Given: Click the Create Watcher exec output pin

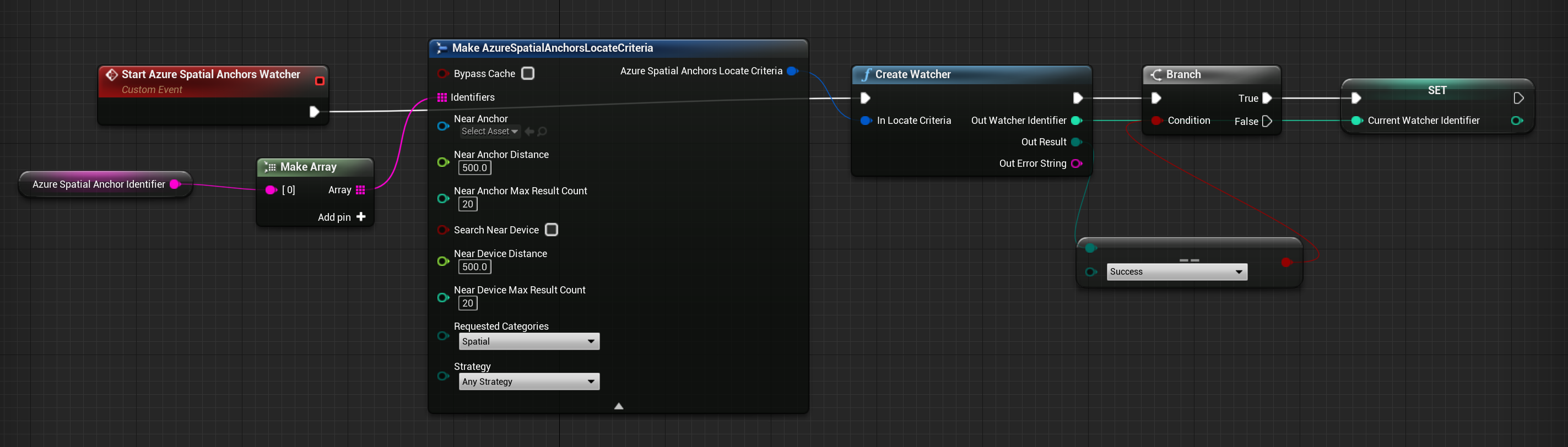Looking at the screenshot, I should [1078, 98].
